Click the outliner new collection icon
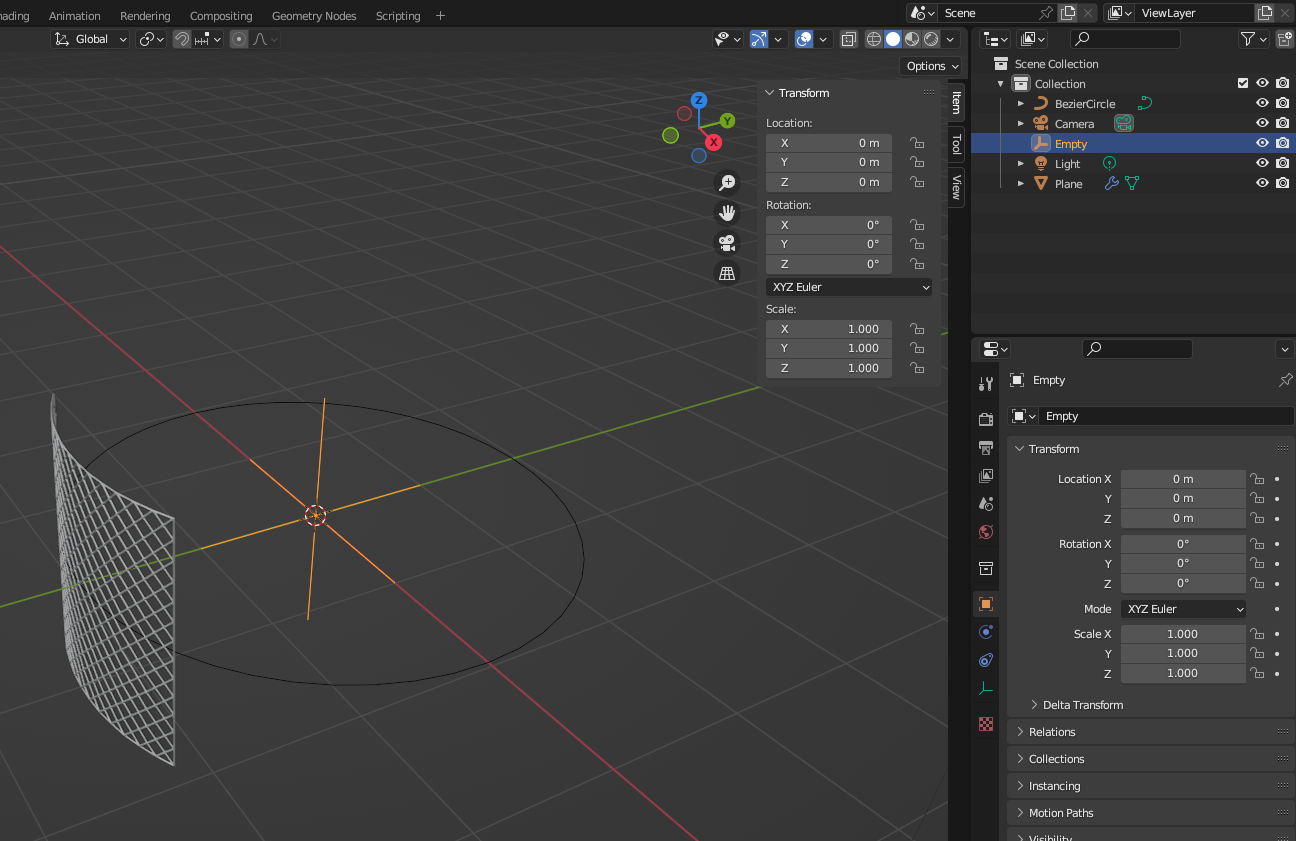Image resolution: width=1296 pixels, height=841 pixels. pyautogui.click(x=1285, y=39)
